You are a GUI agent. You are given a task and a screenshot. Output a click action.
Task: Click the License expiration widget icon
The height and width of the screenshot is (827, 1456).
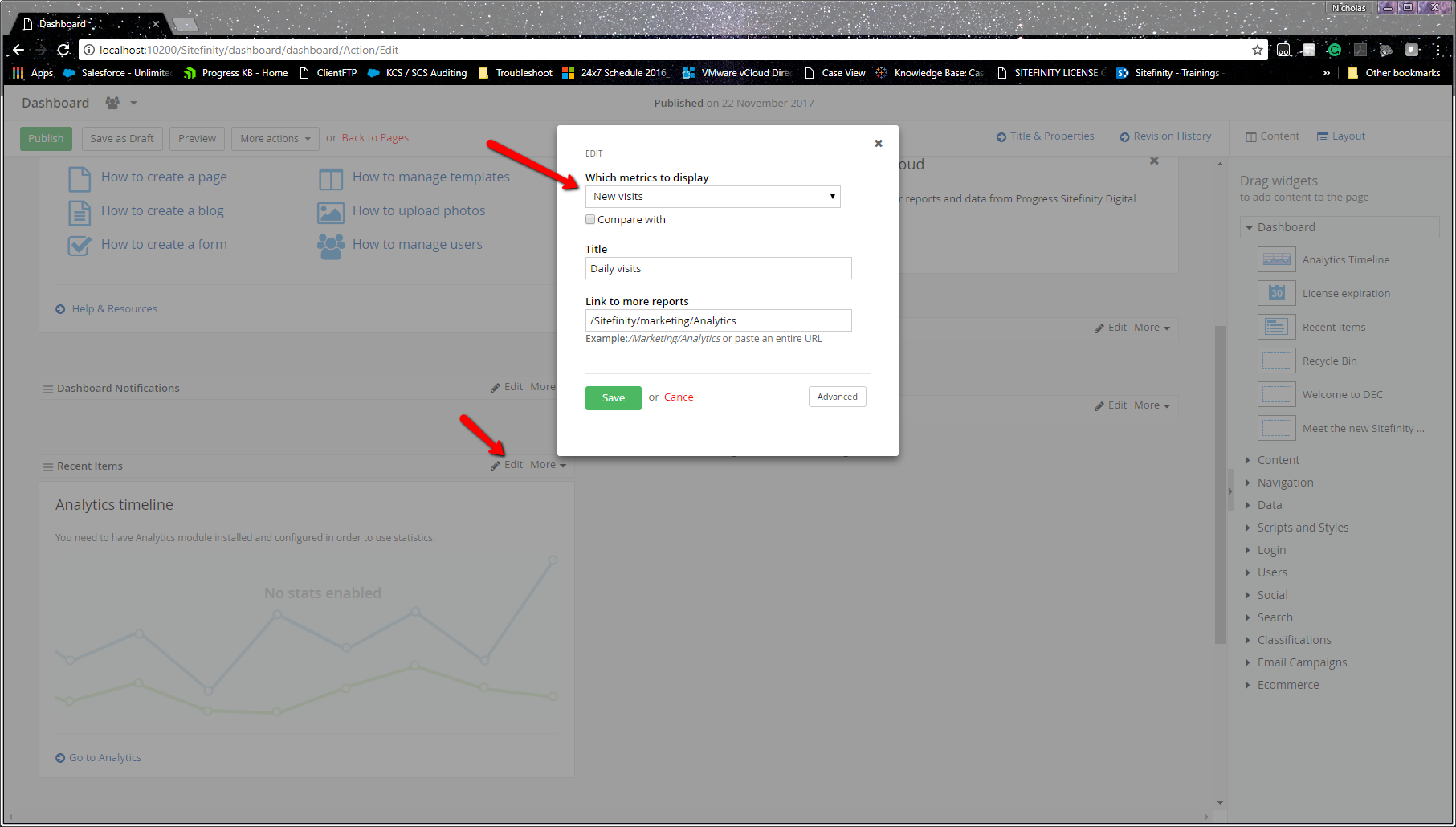click(1277, 293)
